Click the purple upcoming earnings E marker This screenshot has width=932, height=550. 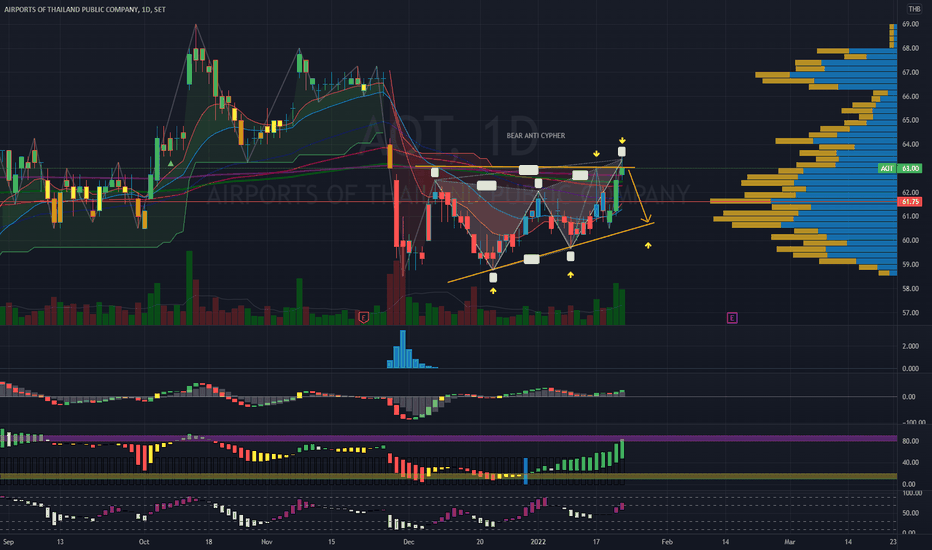[732, 318]
